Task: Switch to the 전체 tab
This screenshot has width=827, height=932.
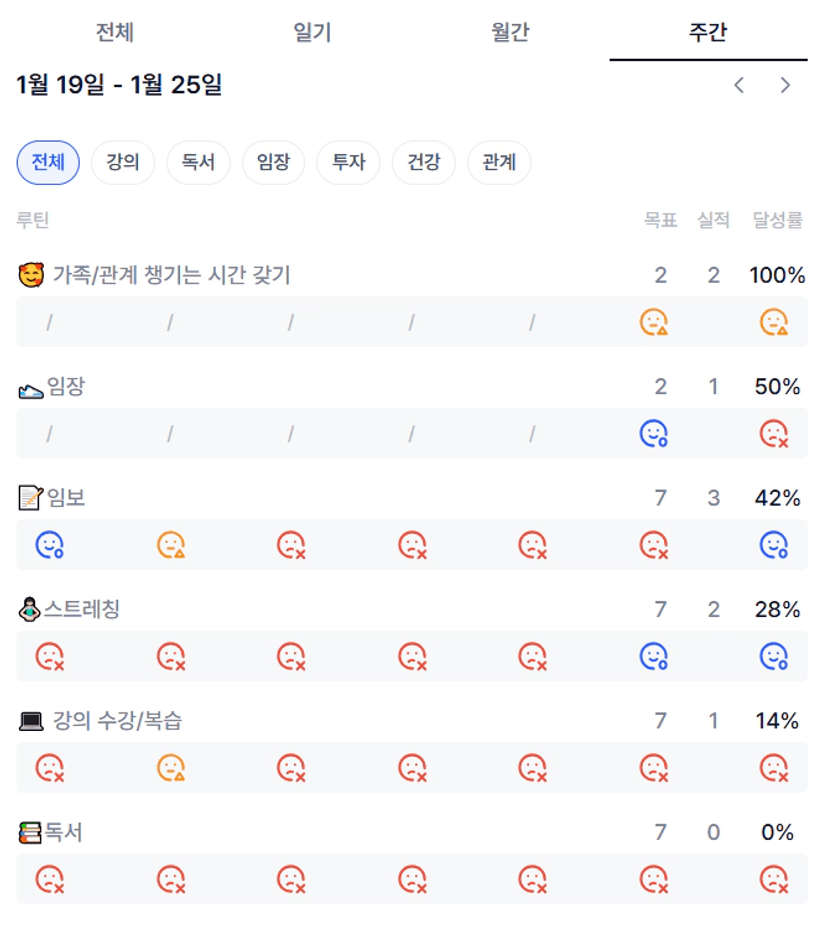Action: [x=114, y=32]
